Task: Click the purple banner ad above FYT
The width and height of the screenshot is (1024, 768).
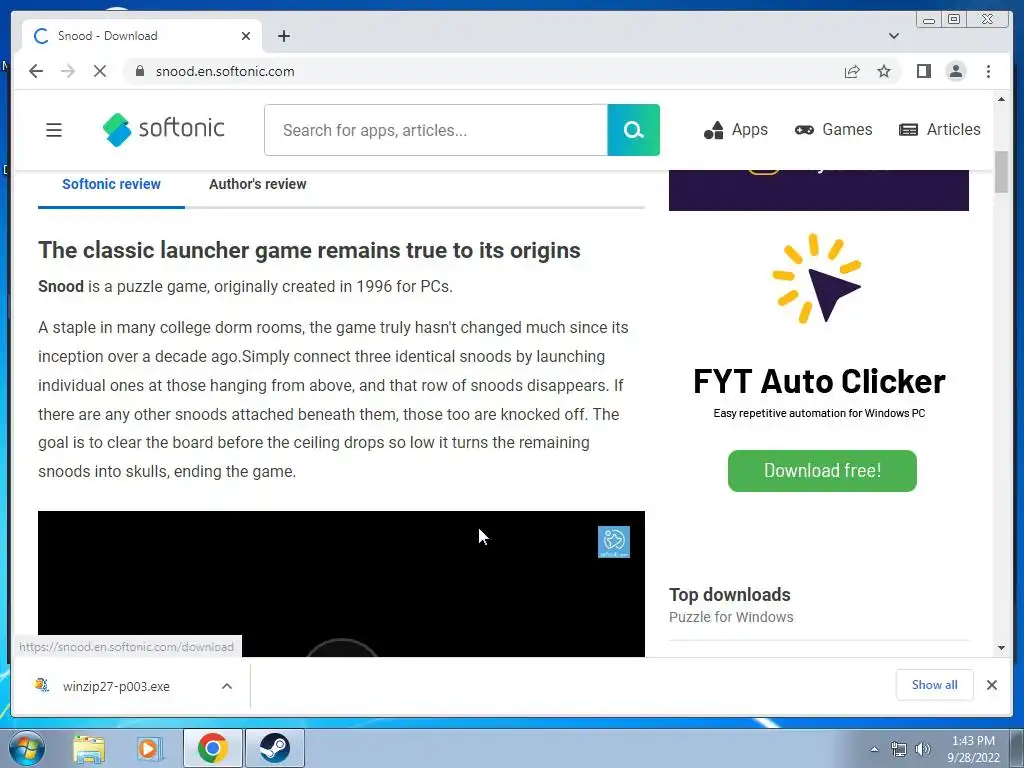Action: point(818,190)
